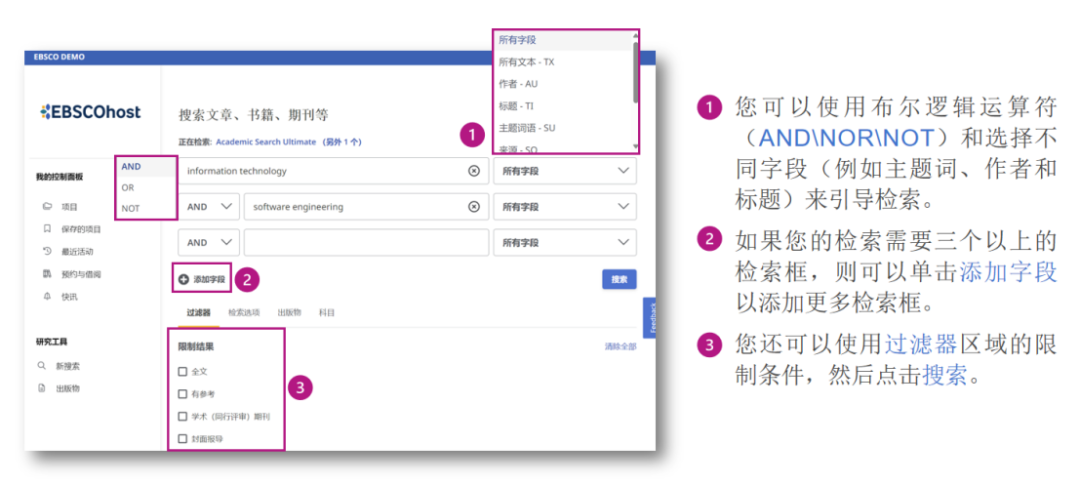The height and width of the screenshot is (486, 1080).
Task: Click the 最近活动 sidebar label
Action: [x=77, y=251]
